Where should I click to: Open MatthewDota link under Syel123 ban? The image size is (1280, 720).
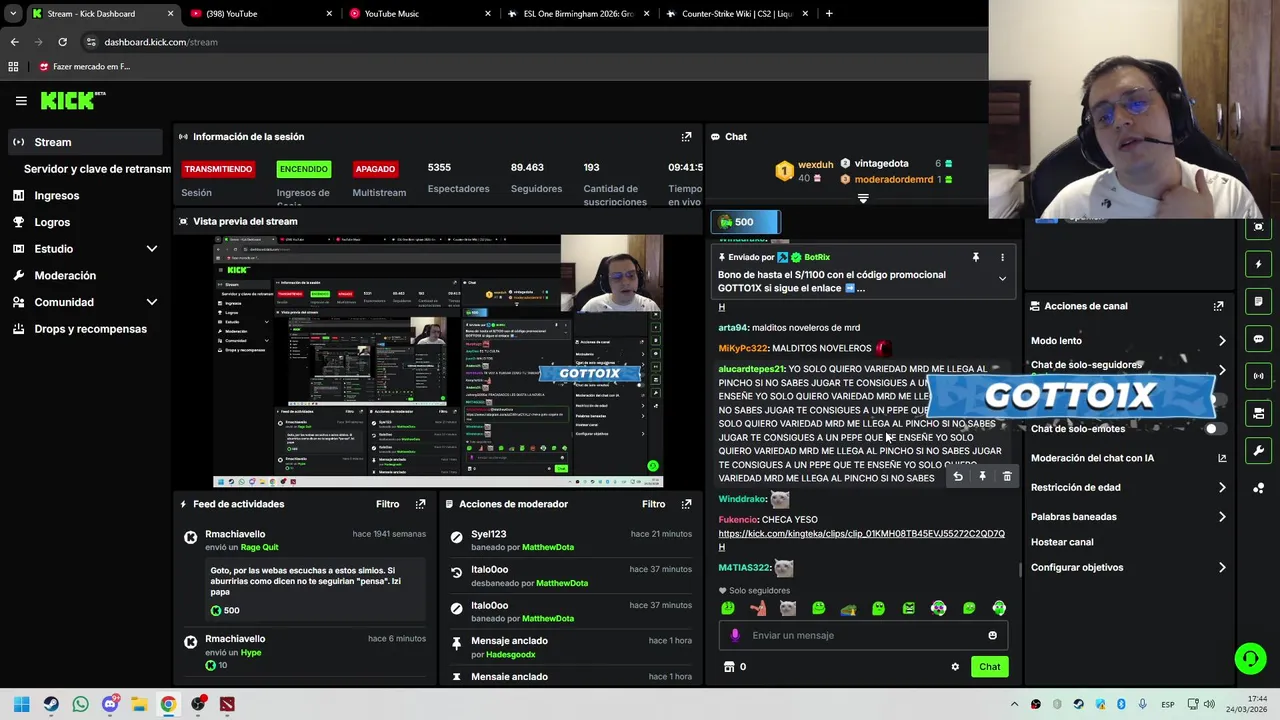[548, 547]
